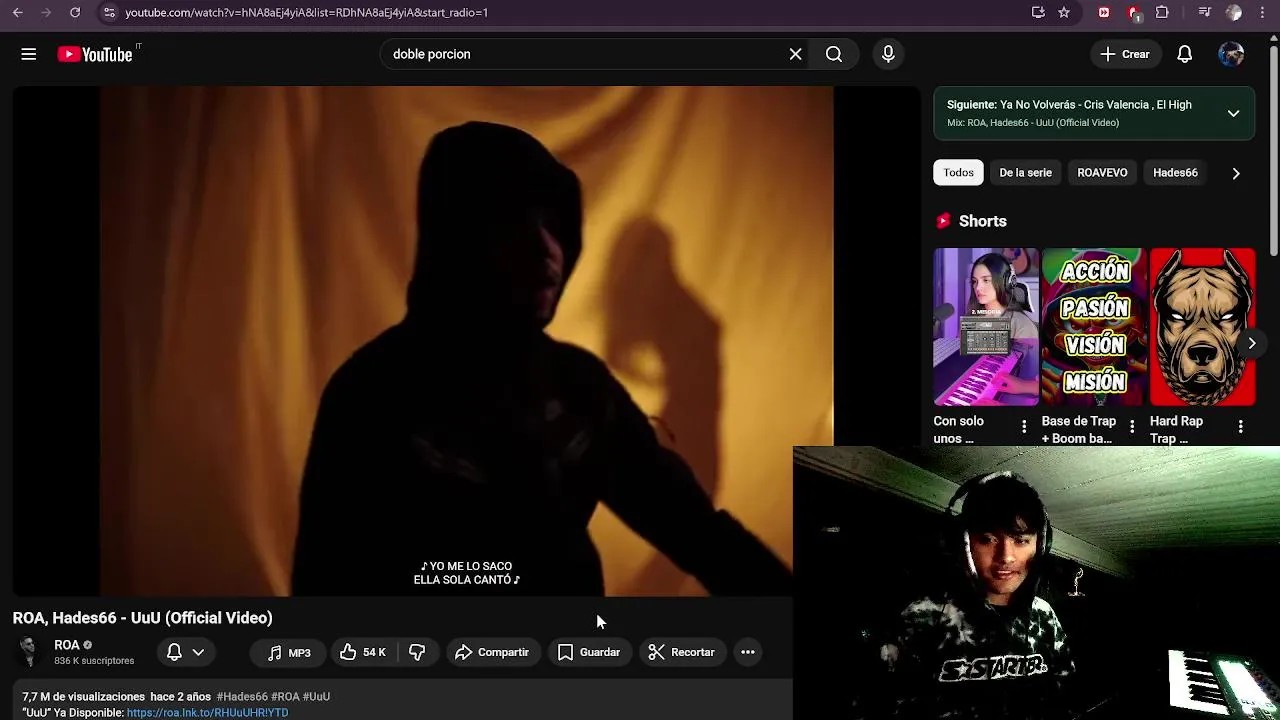View site information icon in address bar
This screenshot has width=1280, height=720.
(x=109, y=12)
